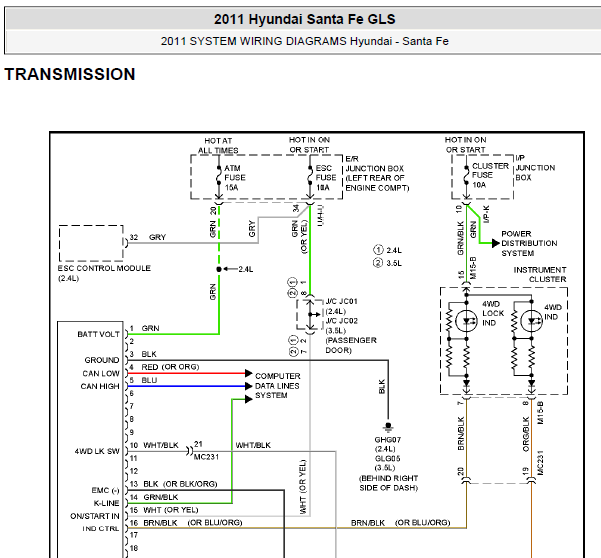The height and width of the screenshot is (558, 601).
Task: Click the POWER DISTRIBUTION SYSTEM label
Action: 529,243
